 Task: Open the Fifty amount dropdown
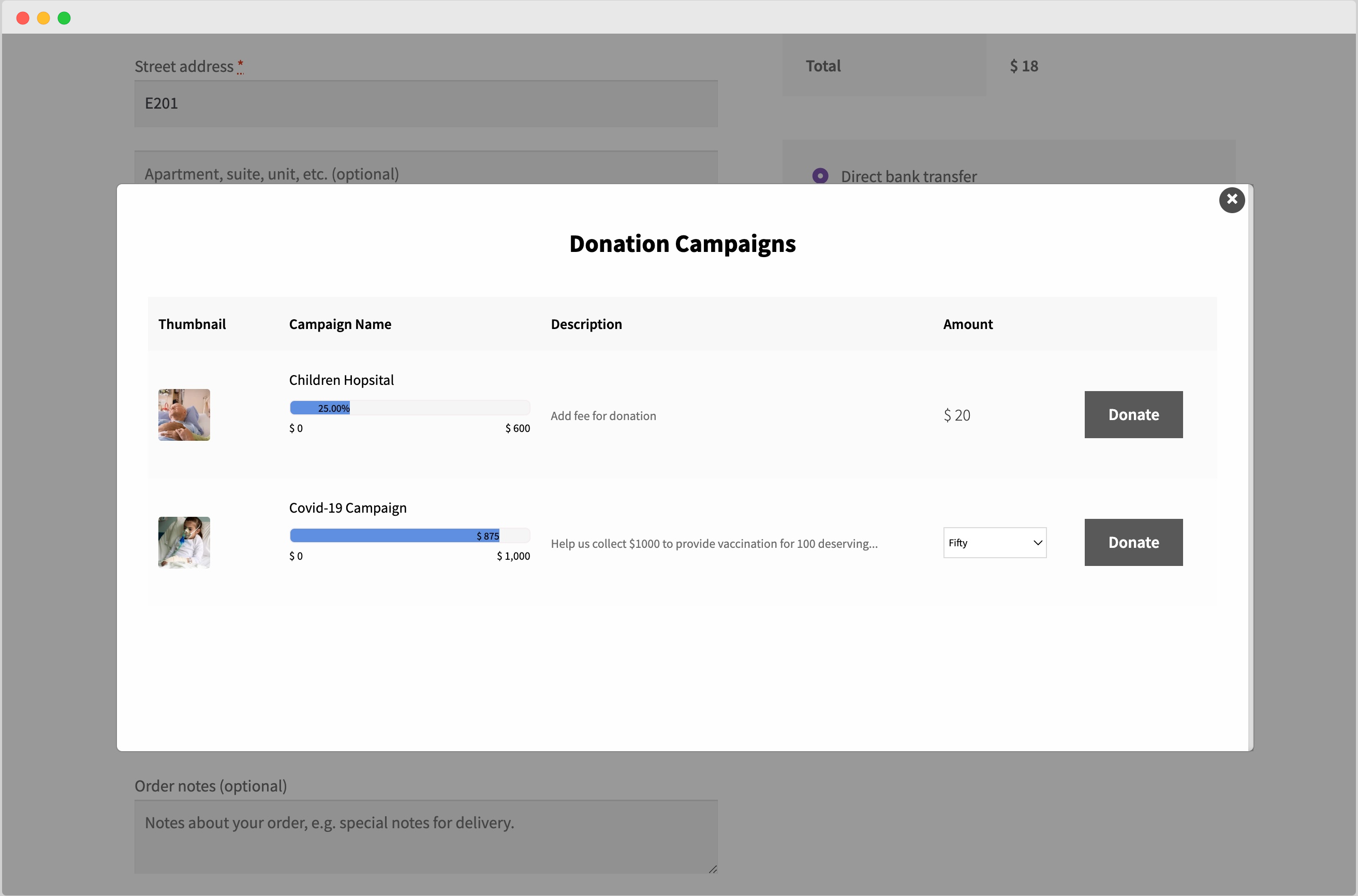tap(995, 542)
